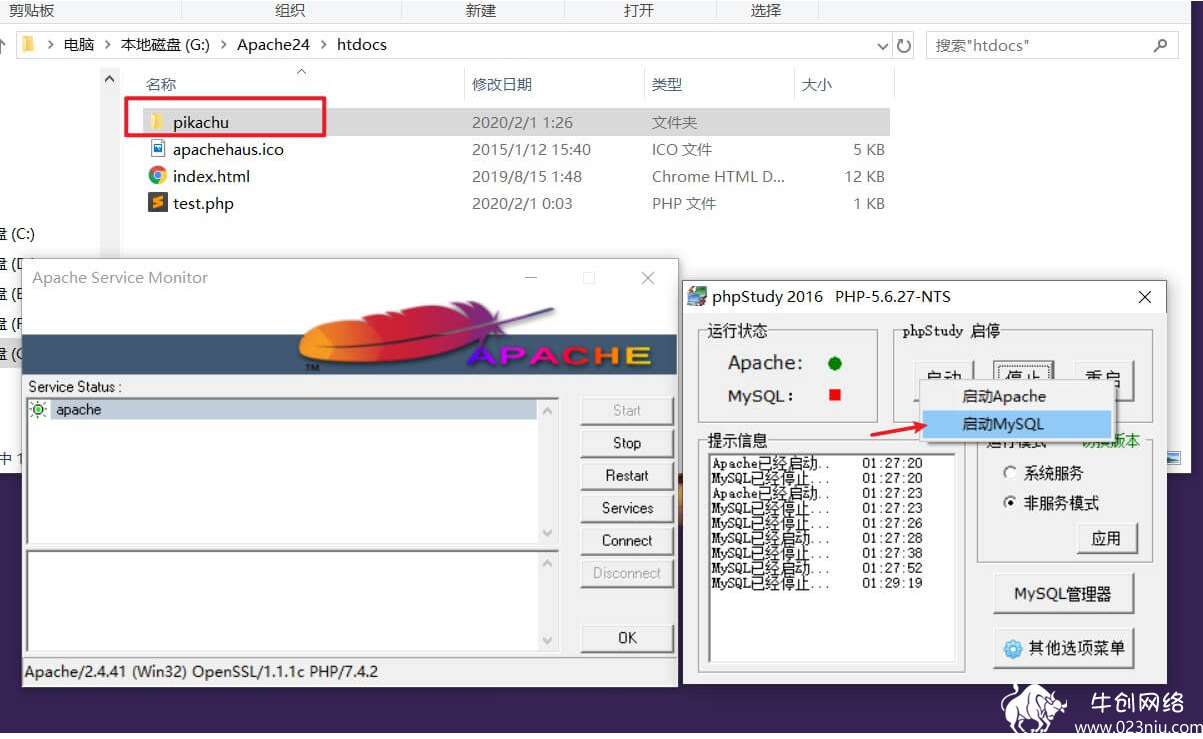Click OK in Apache Service Monitor
1203x739 pixels.
[x=627, y=637]
